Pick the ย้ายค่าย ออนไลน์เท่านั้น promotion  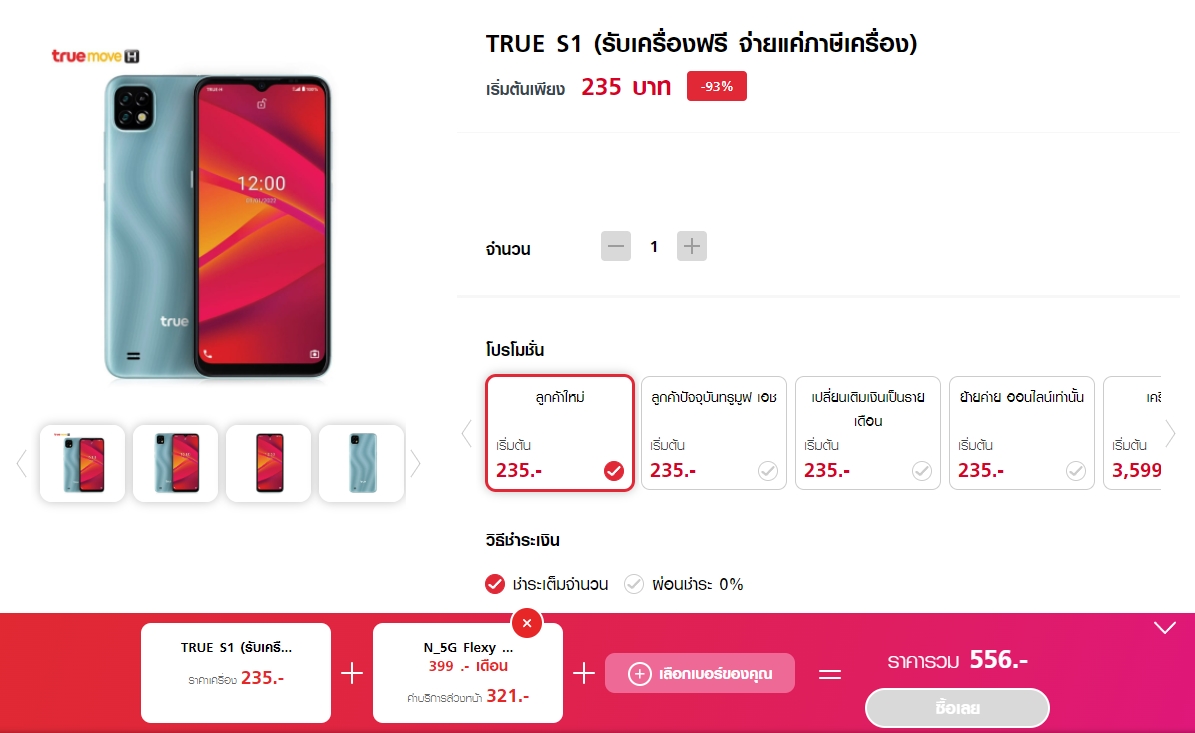1022,433
